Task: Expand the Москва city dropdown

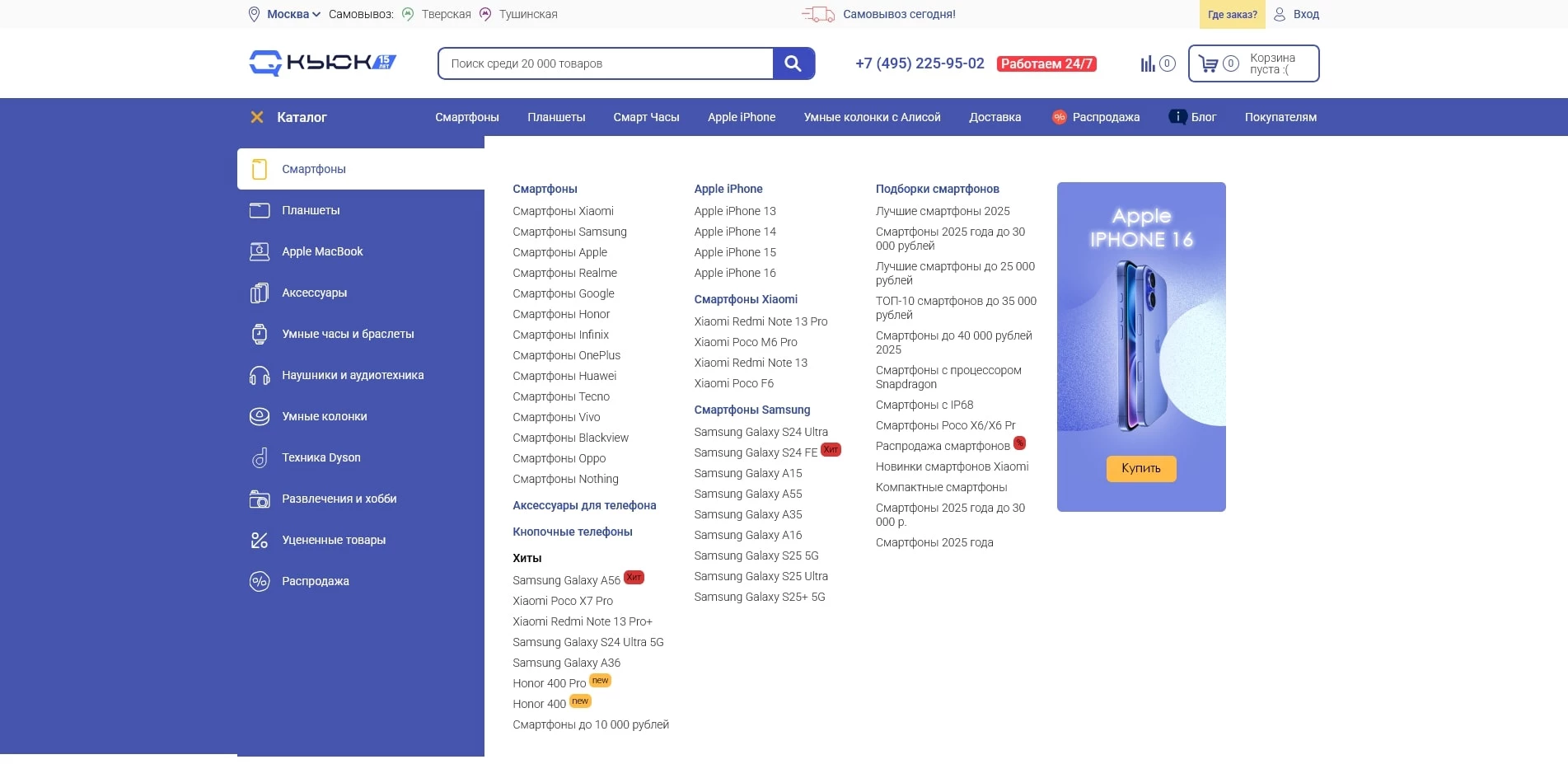Action: coord(293,14)
